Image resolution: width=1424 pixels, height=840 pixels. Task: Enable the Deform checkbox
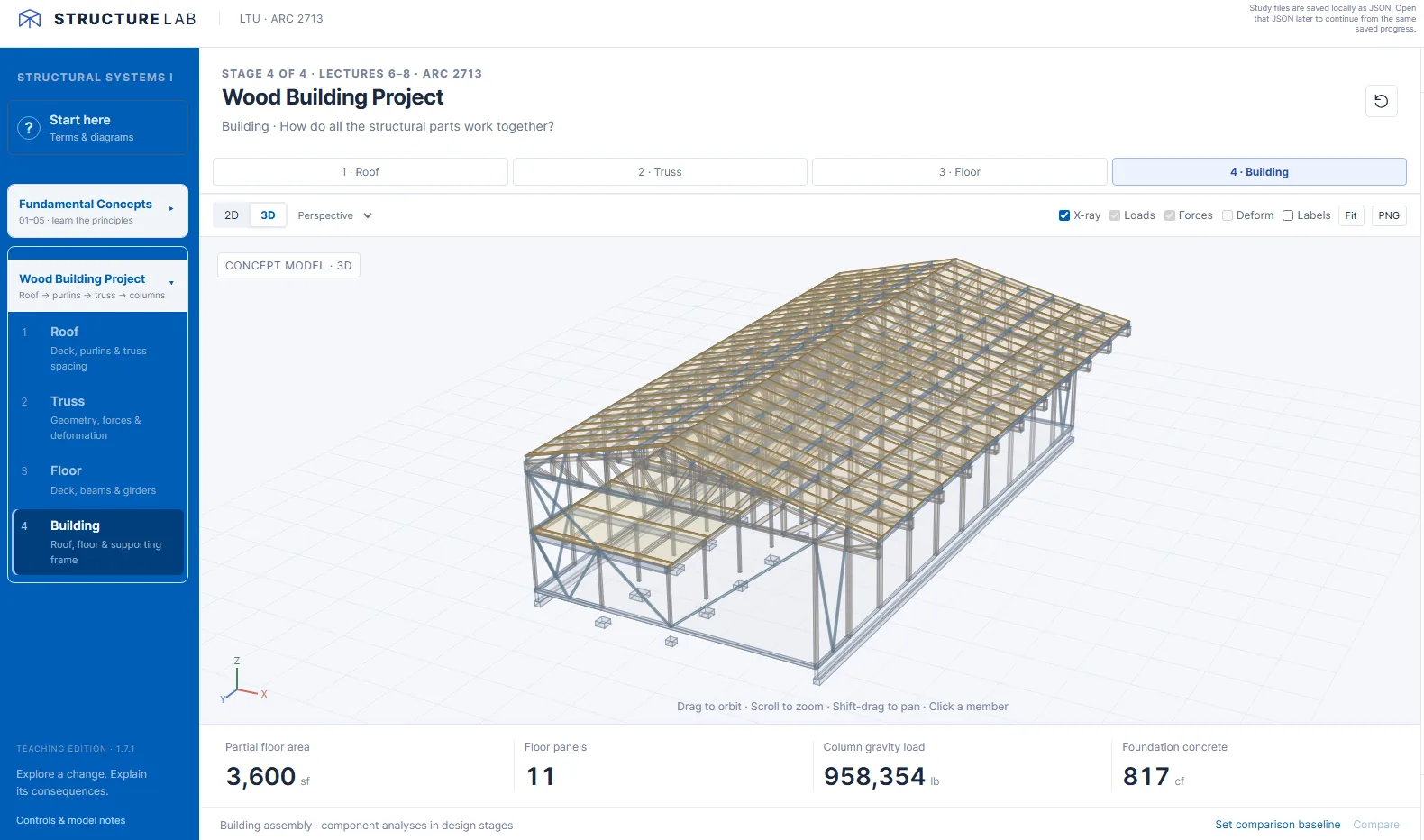click(1228, 215)
